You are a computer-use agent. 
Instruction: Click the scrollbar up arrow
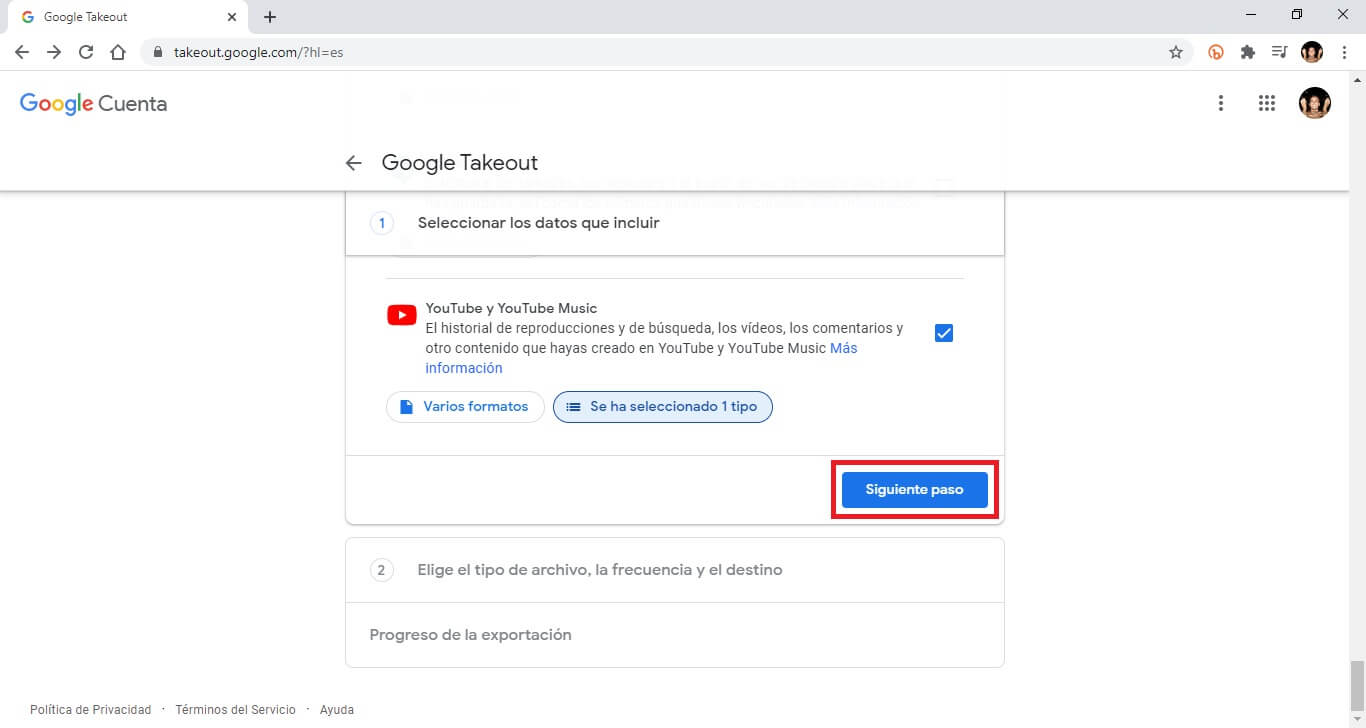coord(1357,79)
